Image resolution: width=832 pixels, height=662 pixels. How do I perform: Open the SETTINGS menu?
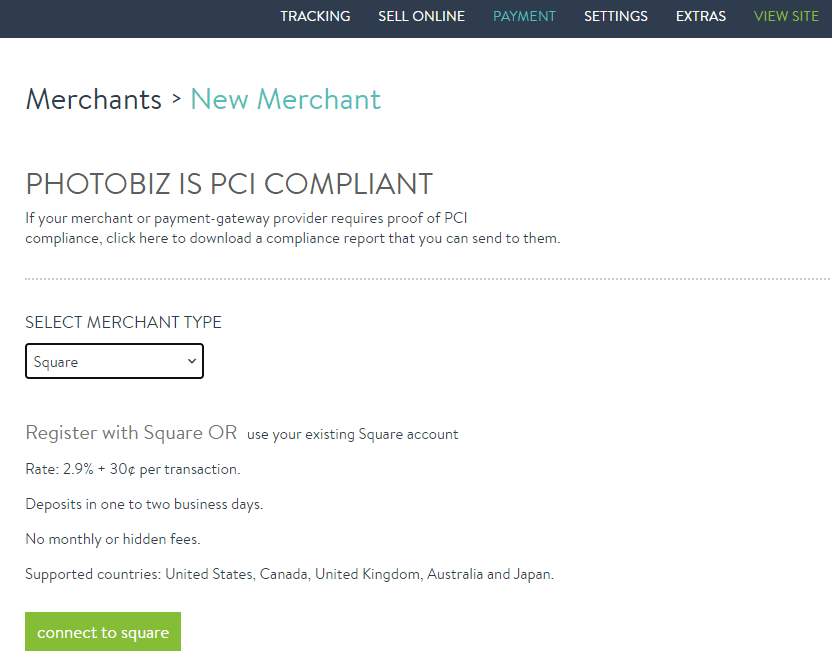point(615,16)
